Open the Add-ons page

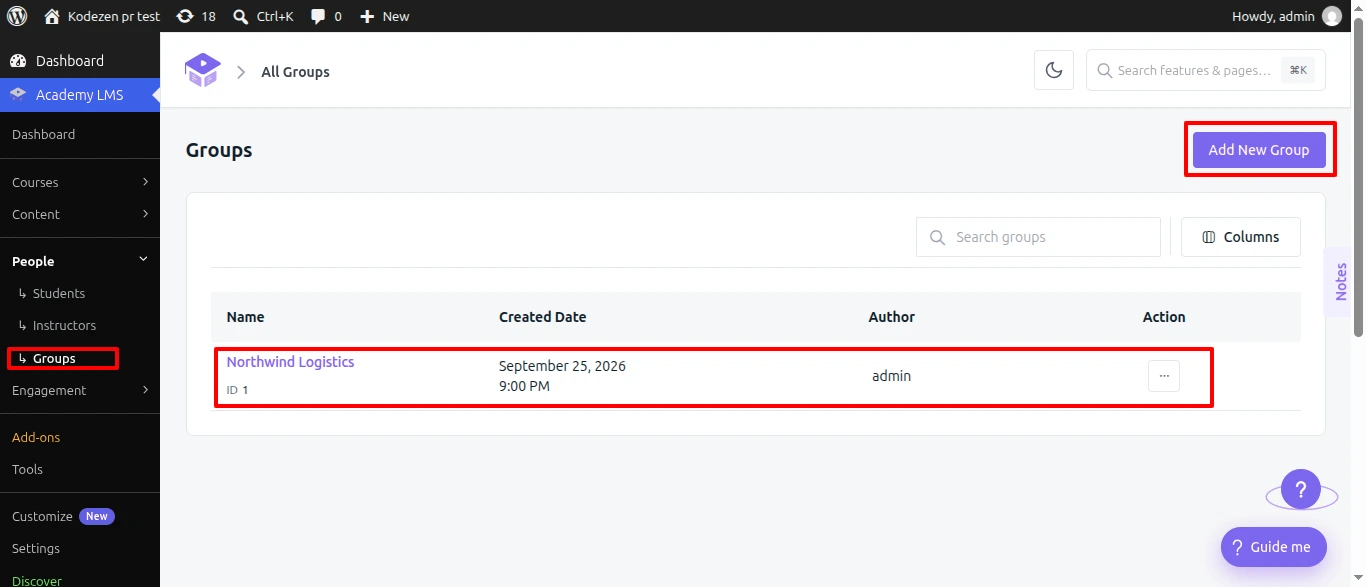36,437
